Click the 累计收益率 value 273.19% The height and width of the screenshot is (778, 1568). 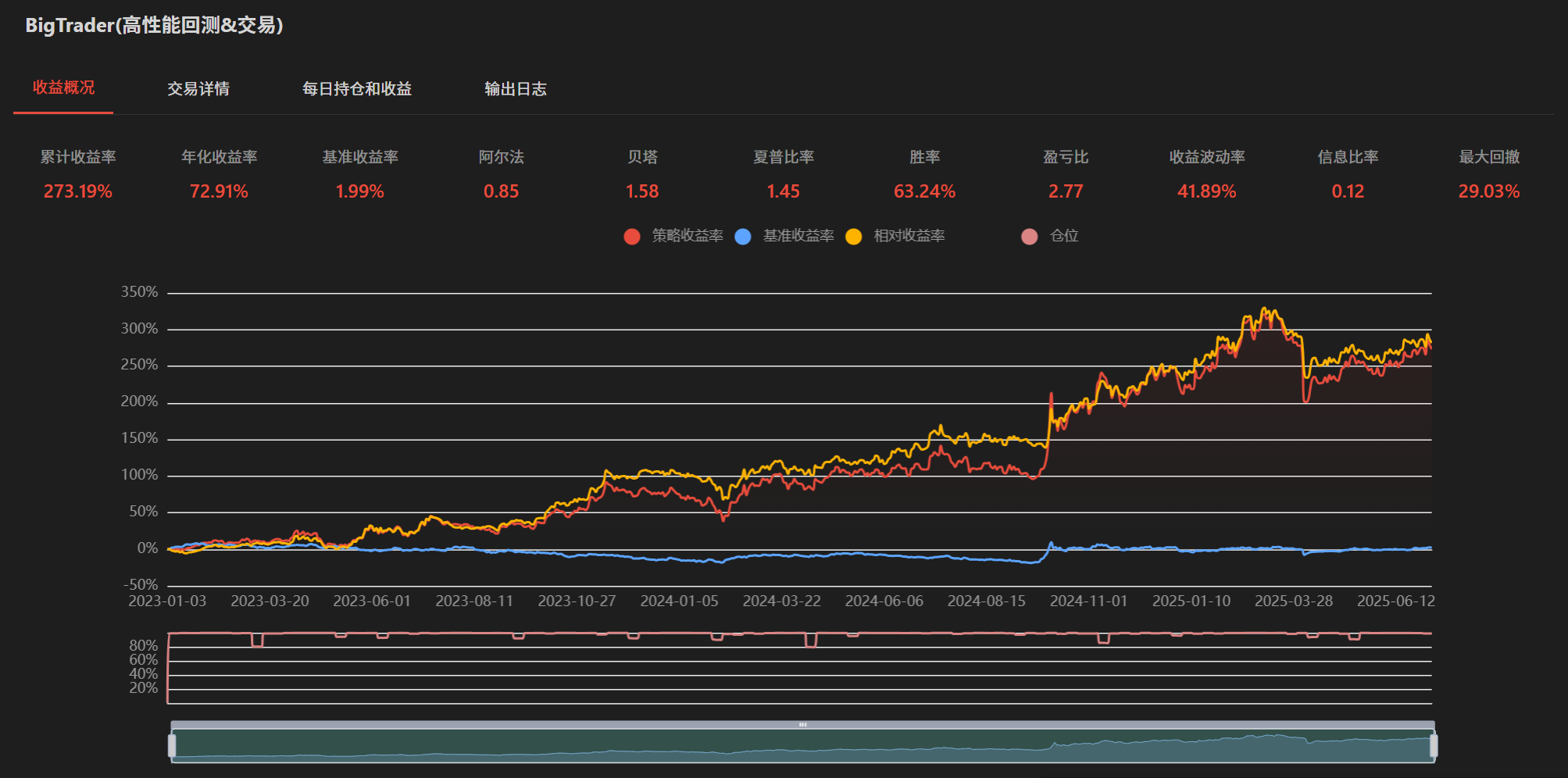[78, 191]
